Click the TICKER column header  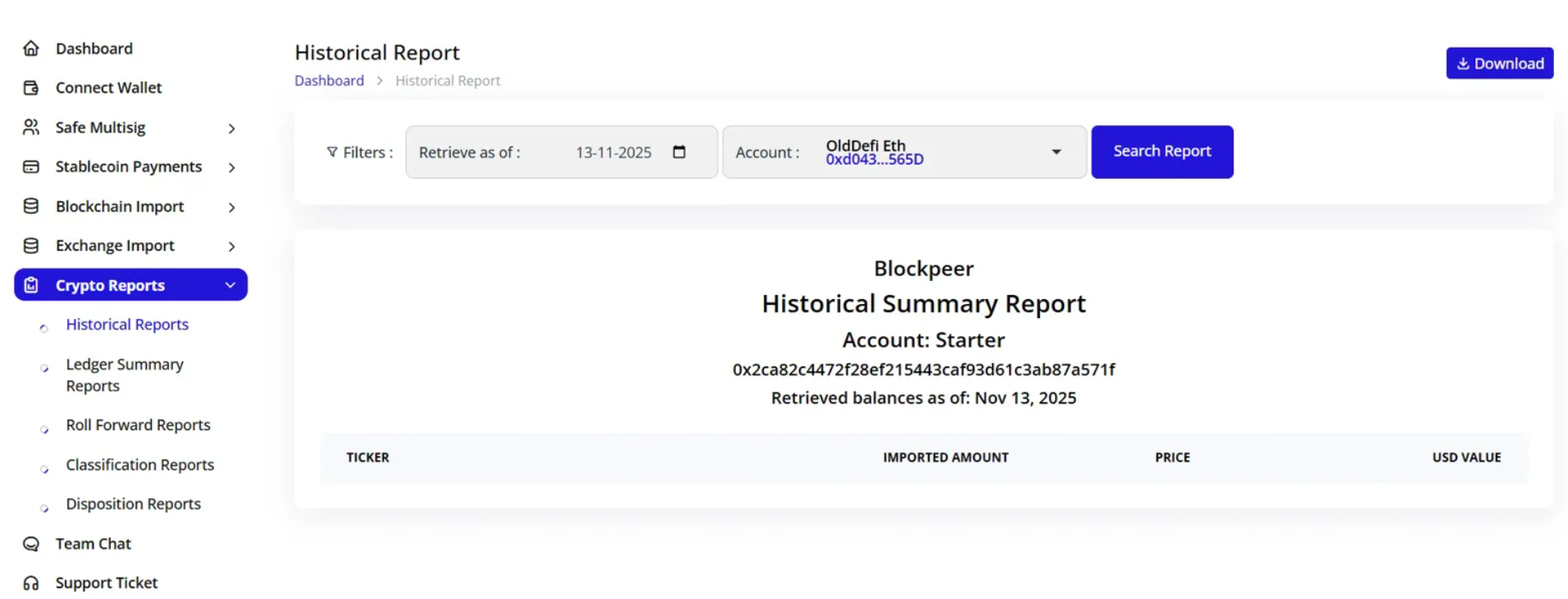pos(367,457)
